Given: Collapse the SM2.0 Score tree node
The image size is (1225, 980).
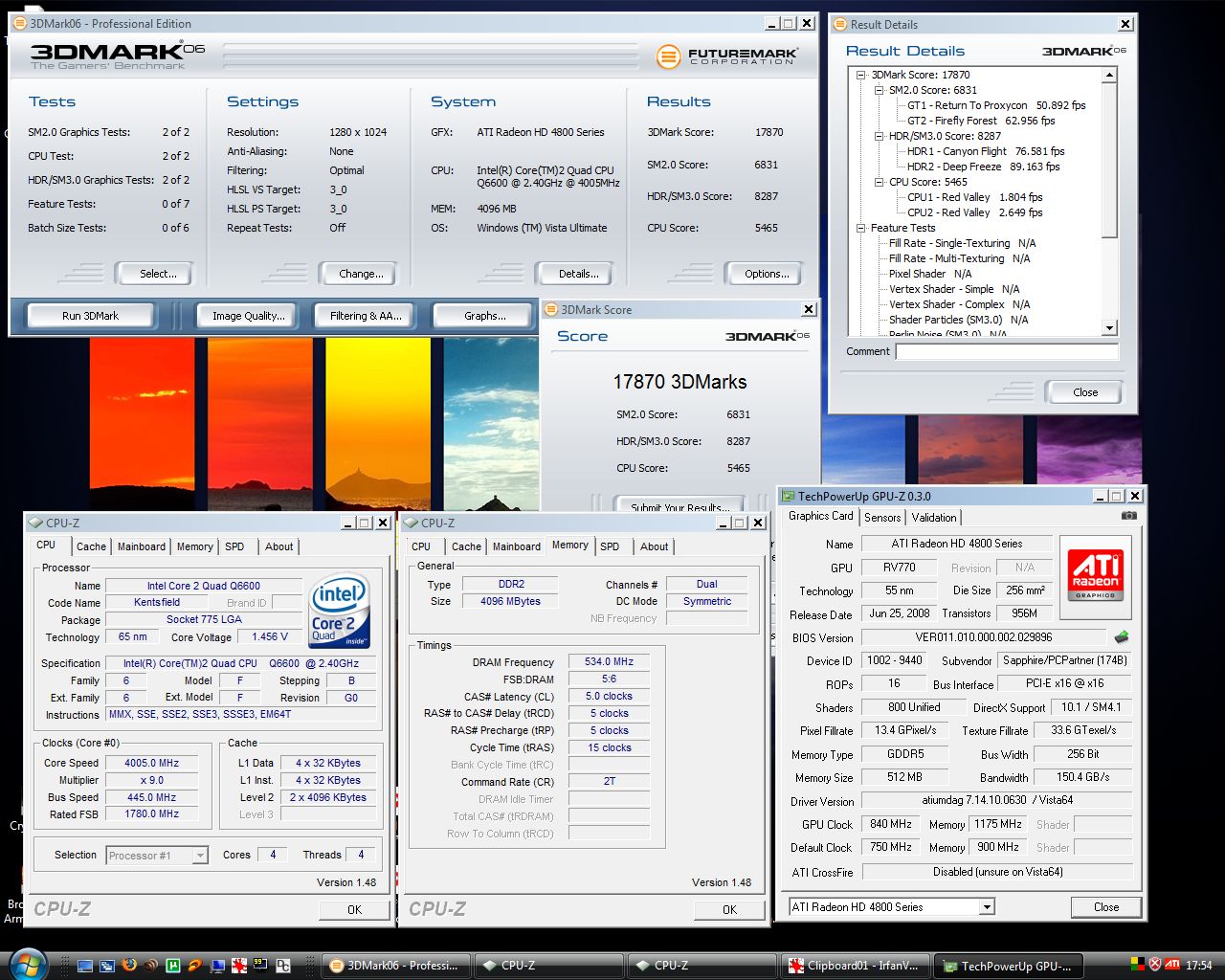Looking at the screenshot, I should point(880,90).
